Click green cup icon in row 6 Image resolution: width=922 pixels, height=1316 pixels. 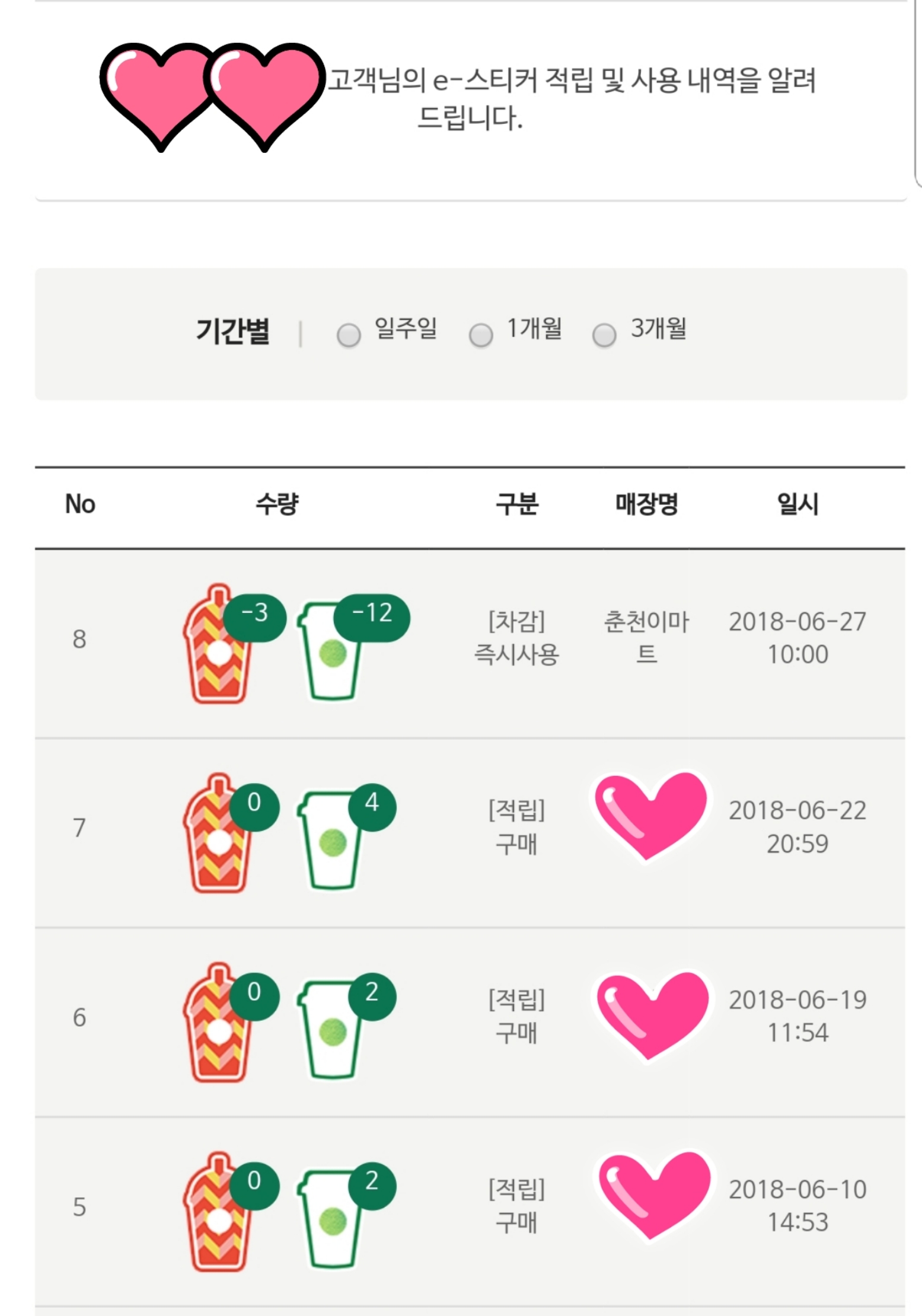coord(331,1029)
